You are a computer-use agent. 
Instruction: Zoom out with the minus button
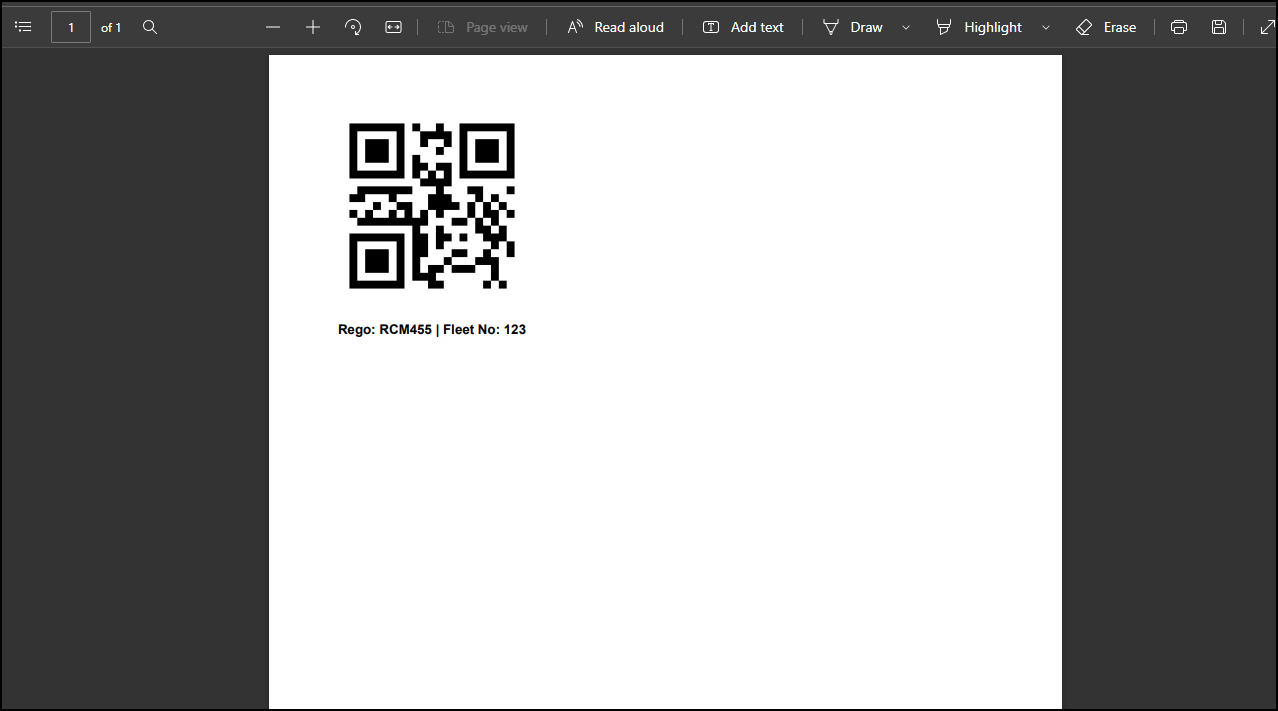pos(273,27)
